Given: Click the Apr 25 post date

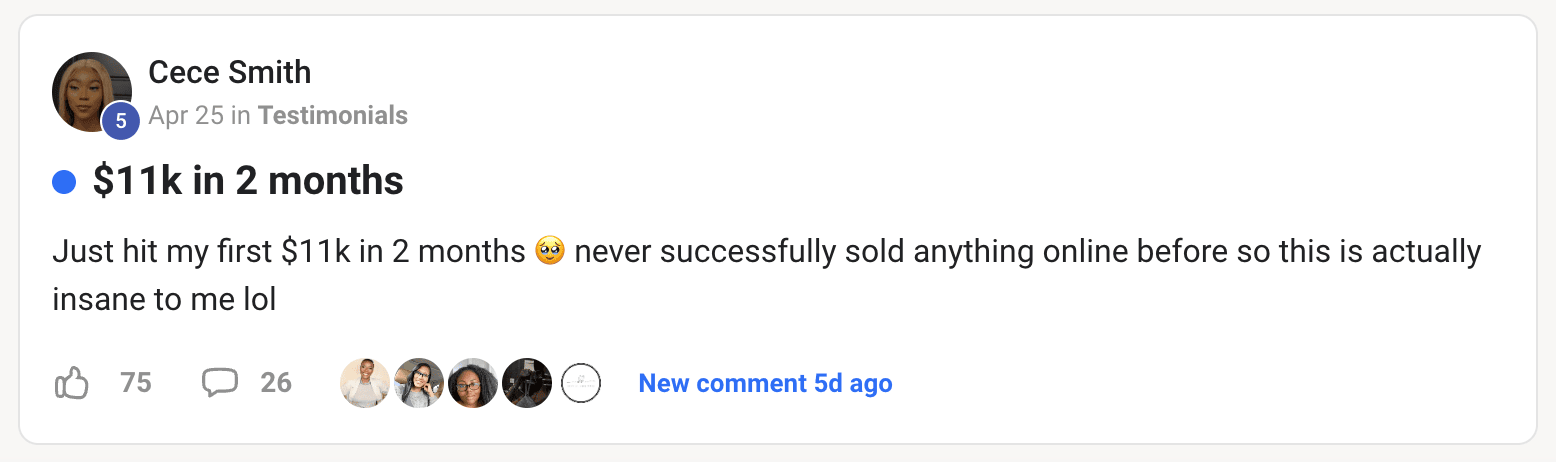Looking at the screenshot, I should [186, 116].
